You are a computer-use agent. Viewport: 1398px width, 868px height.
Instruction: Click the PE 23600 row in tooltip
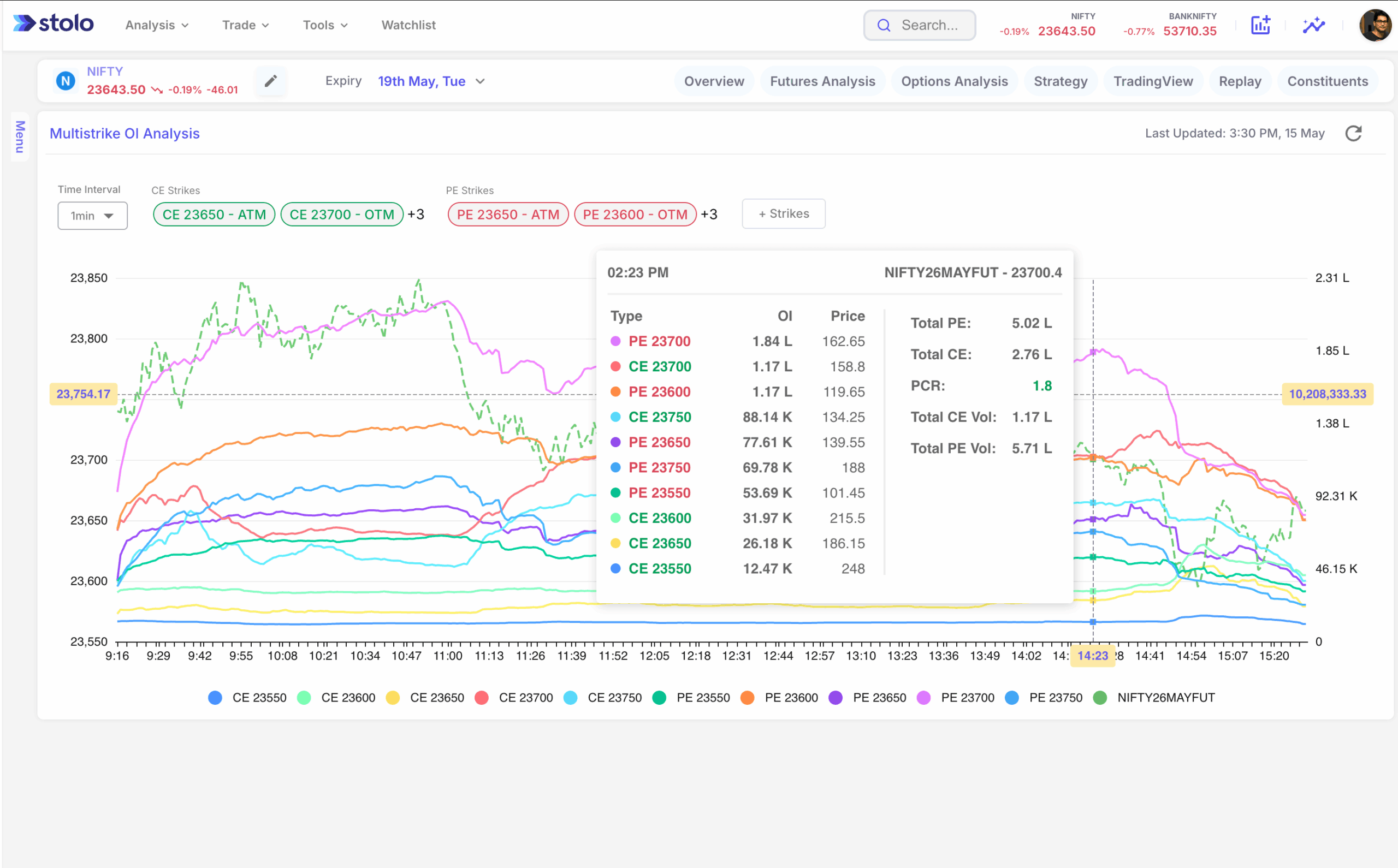pyautogui.click(x=737, y=392)
